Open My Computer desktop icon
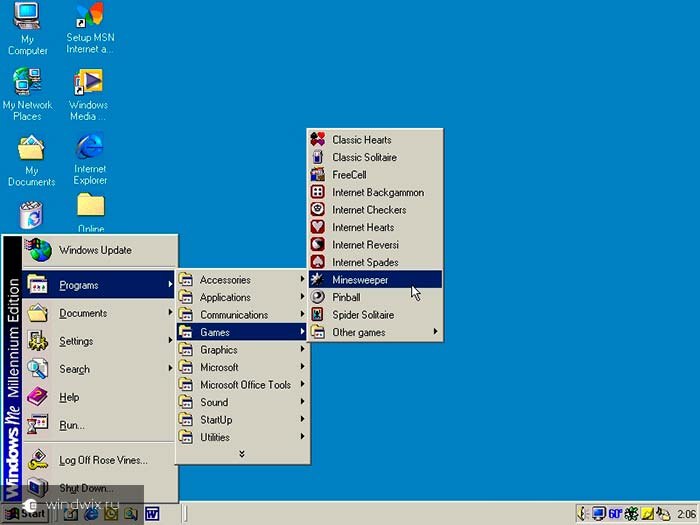Viewport: 700px width, 525px height. tap(27, 29)
